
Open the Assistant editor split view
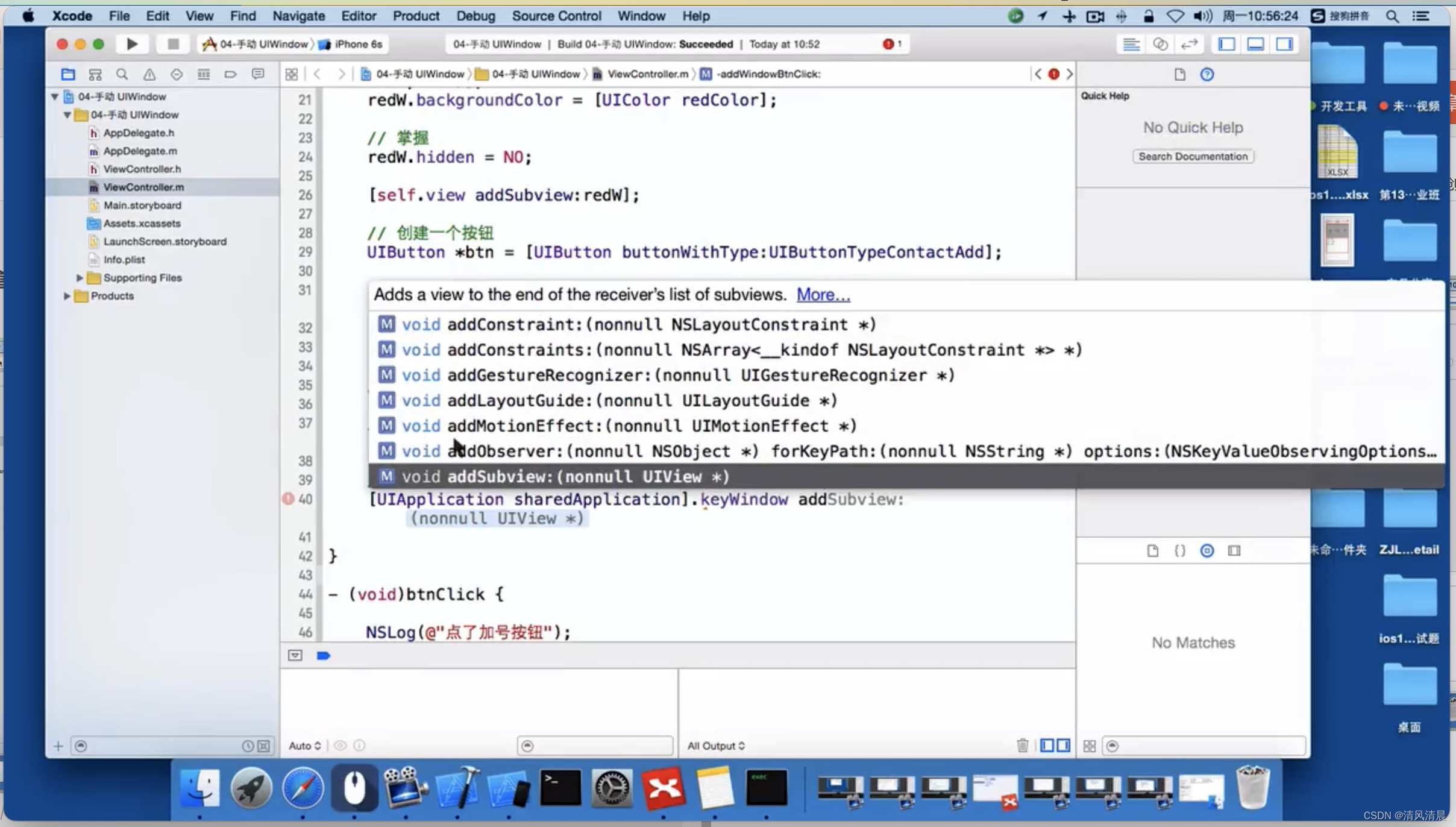[x=1160, y=44]
